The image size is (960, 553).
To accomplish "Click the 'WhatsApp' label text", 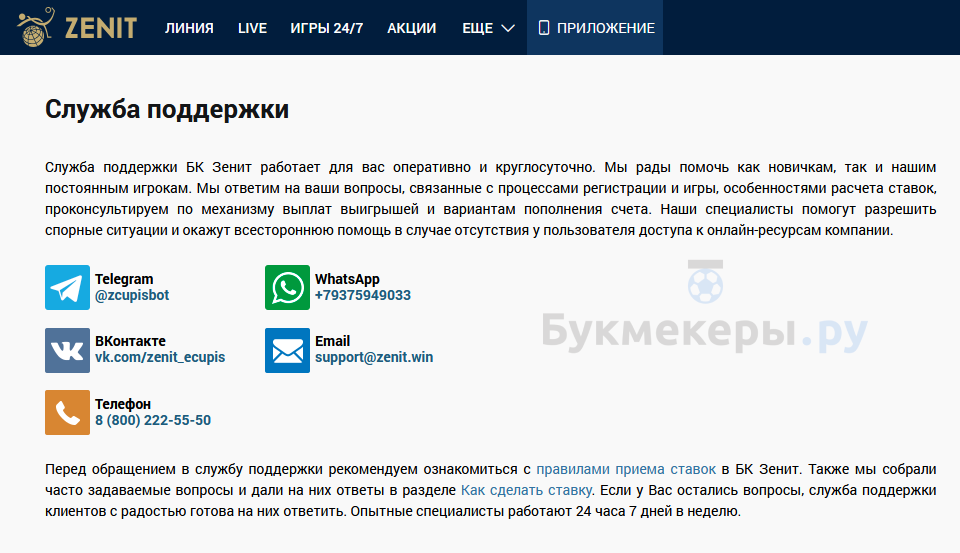I will 347,279.
